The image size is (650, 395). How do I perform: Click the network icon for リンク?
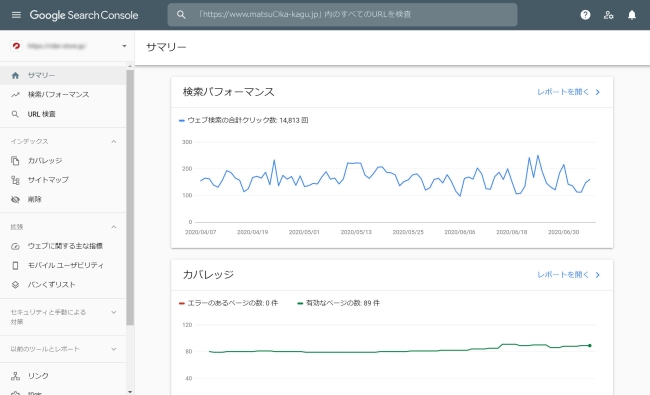(x=15, y=376)
